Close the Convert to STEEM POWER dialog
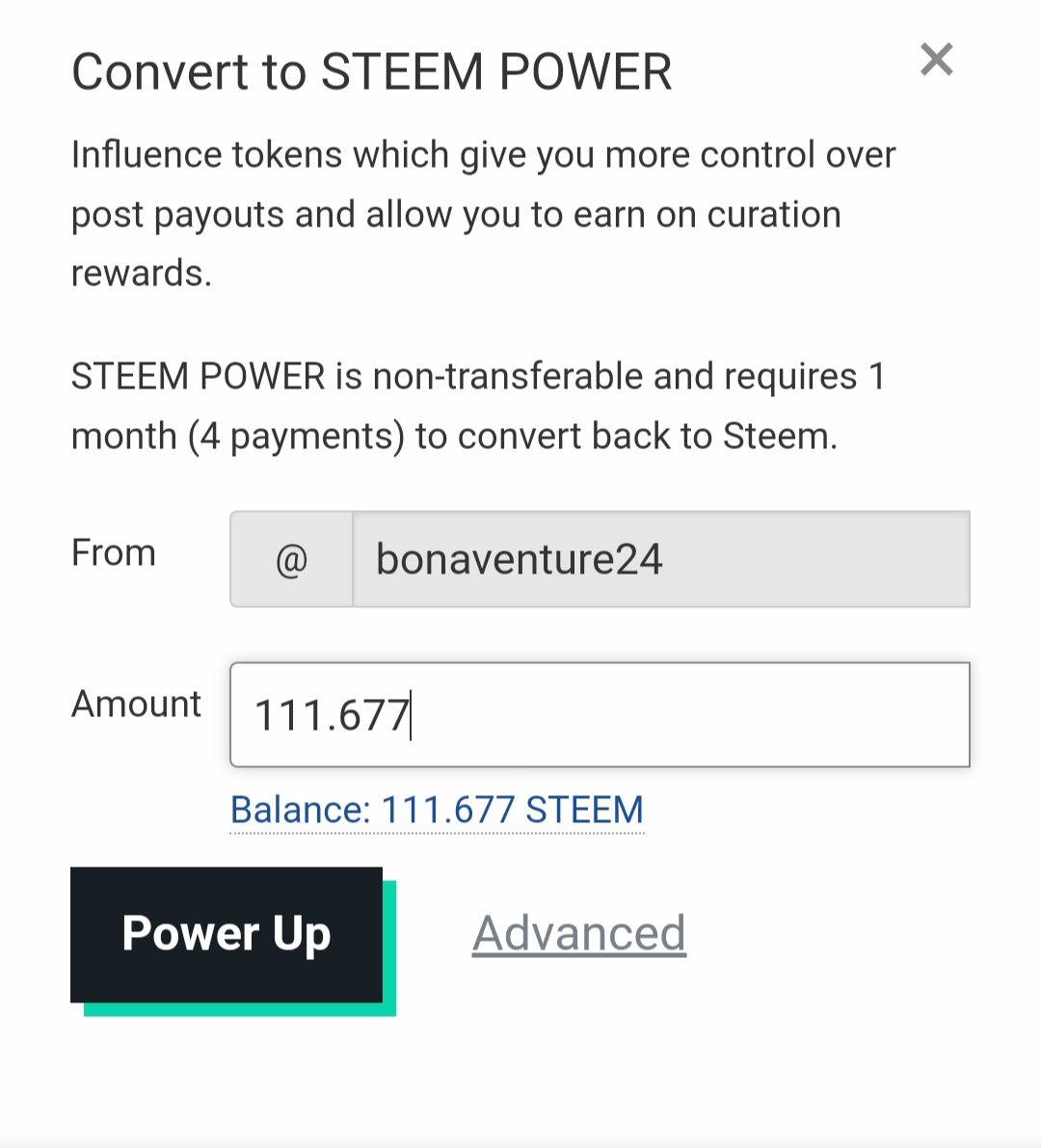Viewport: 1041px width, 1148px height. 936,60
